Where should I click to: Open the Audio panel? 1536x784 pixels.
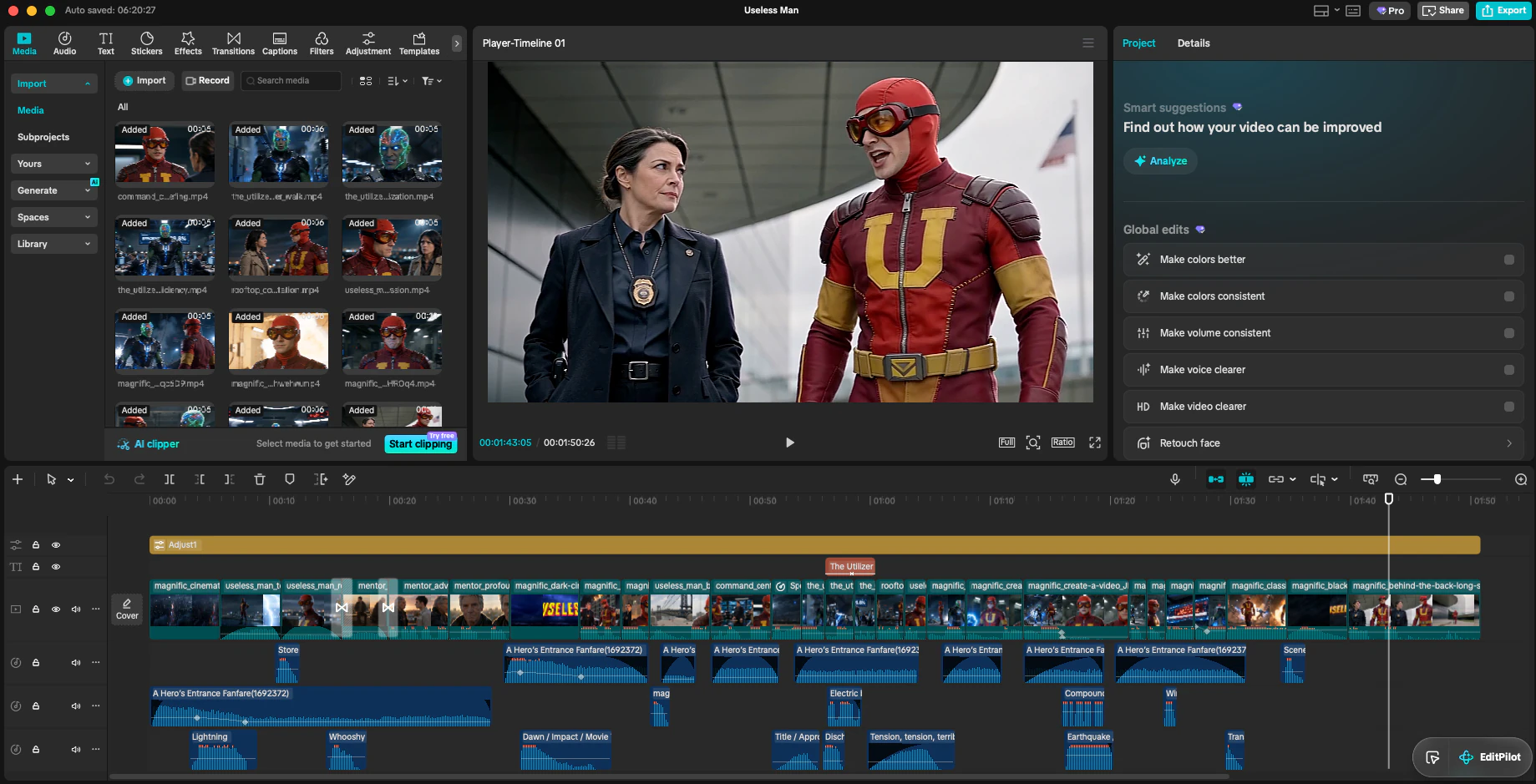point(64,43)
